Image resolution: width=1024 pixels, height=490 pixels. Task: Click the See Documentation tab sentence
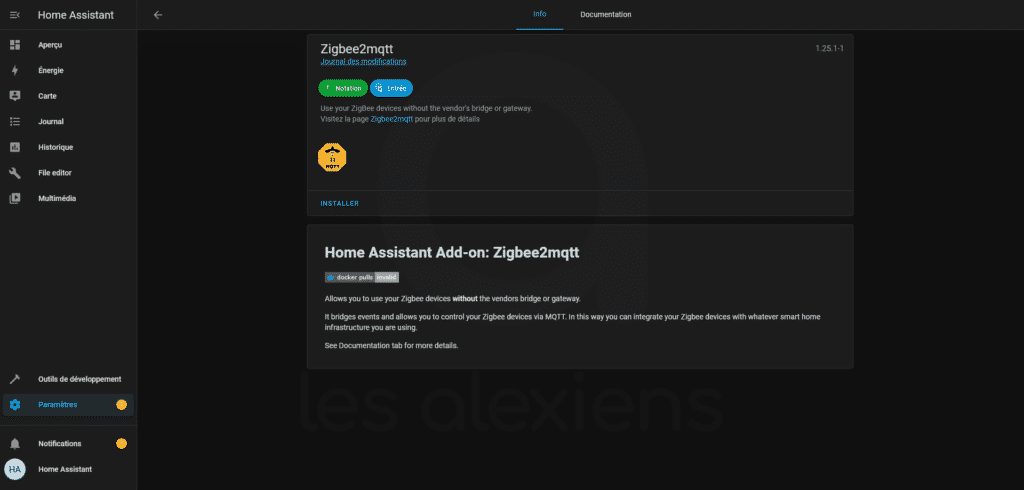coord(391,345)
